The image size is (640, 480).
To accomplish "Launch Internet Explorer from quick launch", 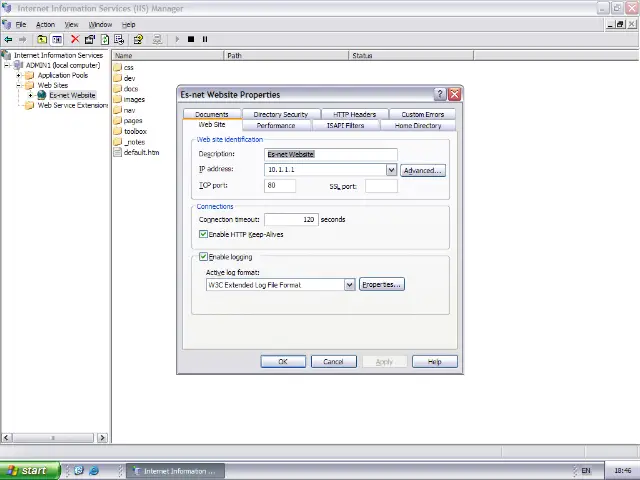I will [x=94, y=471].
